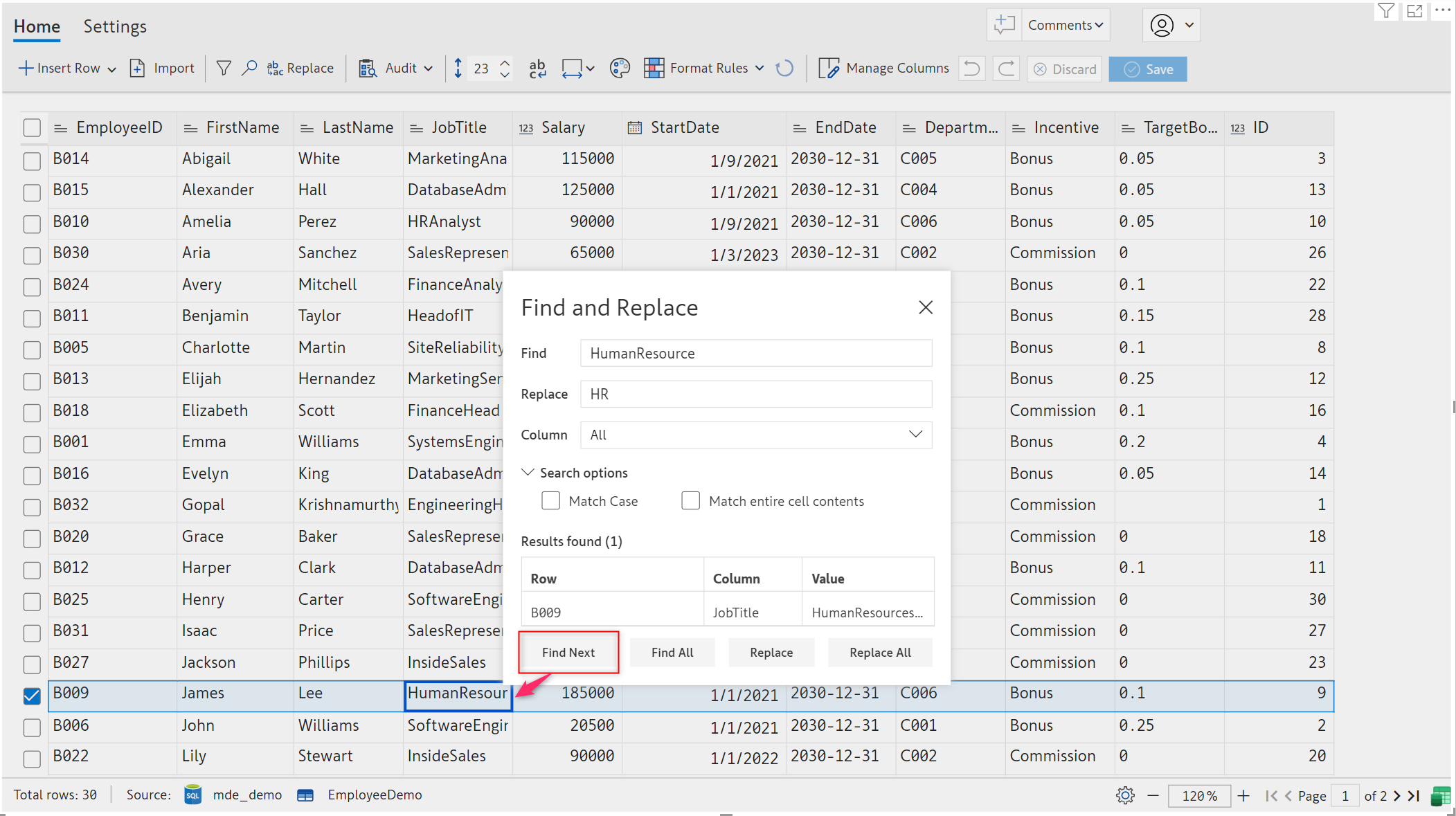Click the Discard button
This screenshot has width=1456, height=816.
1065,69
